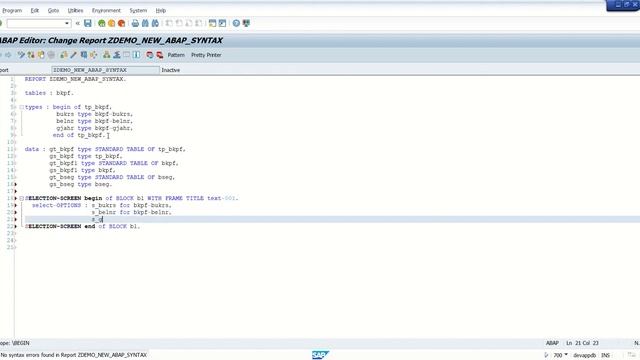Click the Create New Session icon

[212, 23]
